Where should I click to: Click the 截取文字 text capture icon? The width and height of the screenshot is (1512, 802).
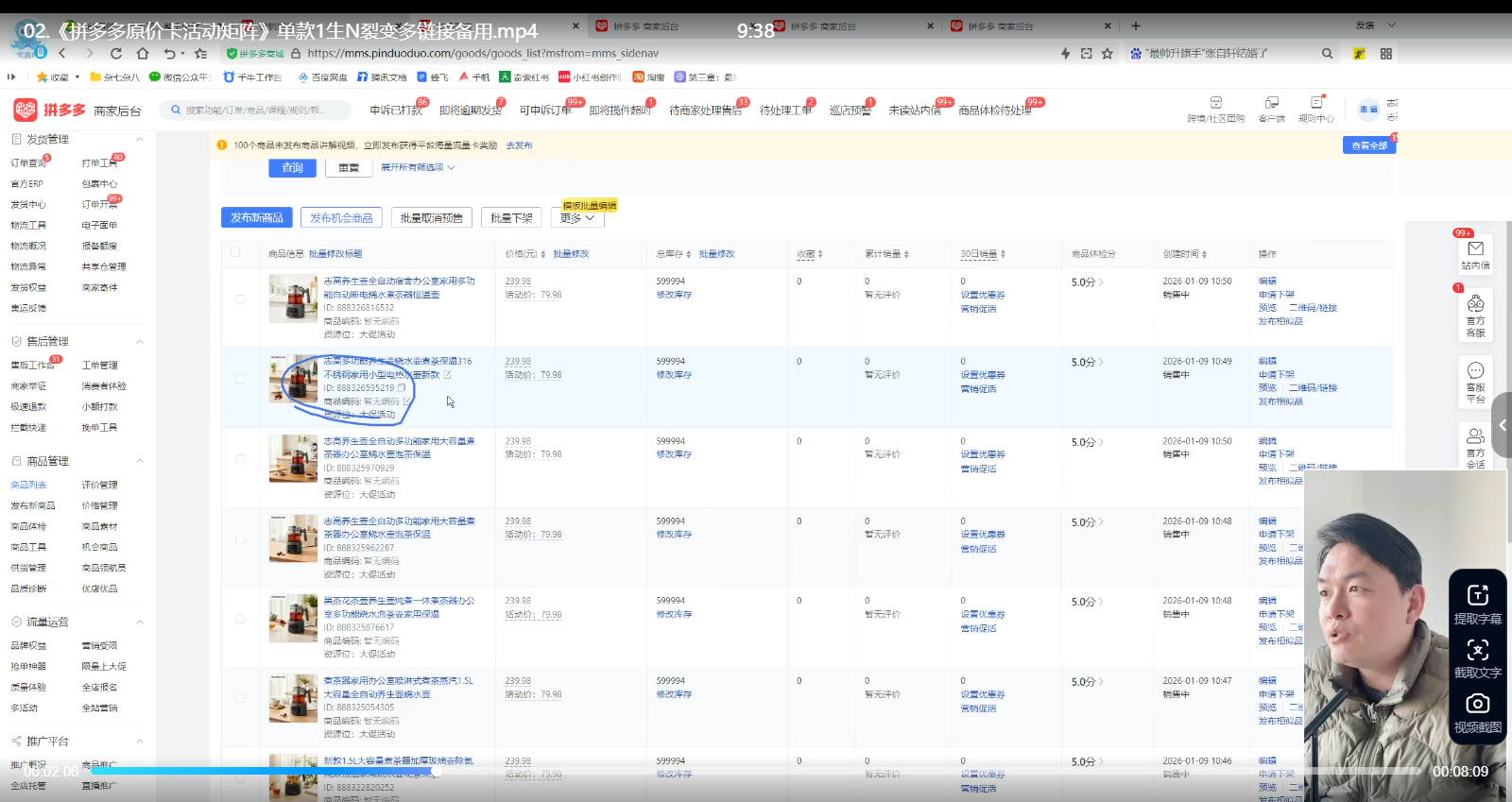point(1478,649)
